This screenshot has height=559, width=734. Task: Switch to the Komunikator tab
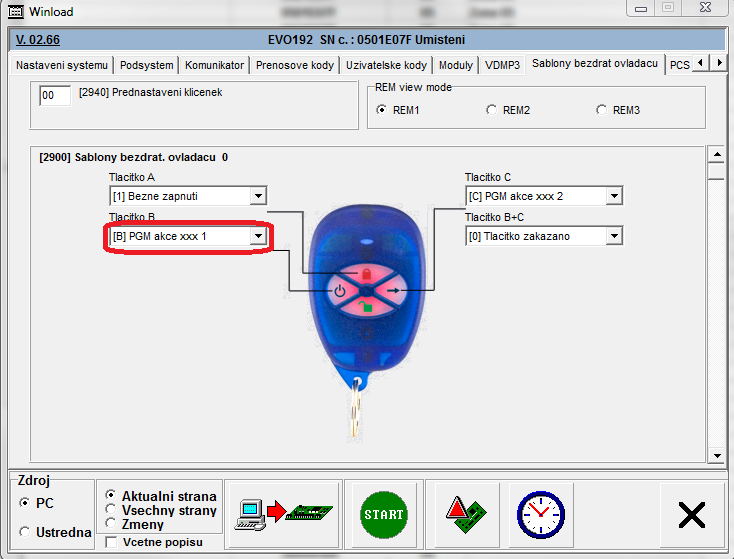pyautogui.click(x=214, y=65)
